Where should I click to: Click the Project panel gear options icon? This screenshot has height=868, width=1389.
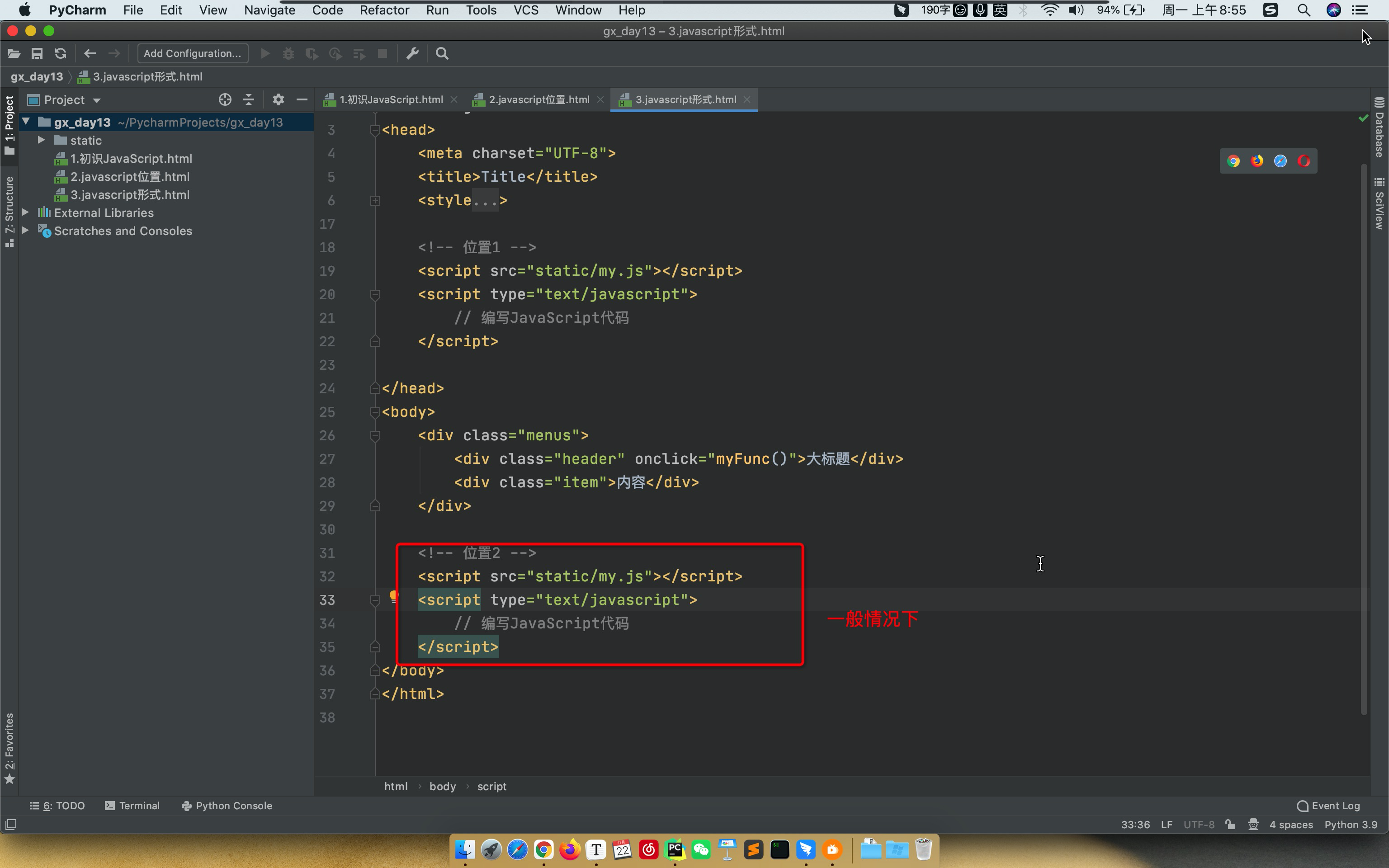coord(278,99)
